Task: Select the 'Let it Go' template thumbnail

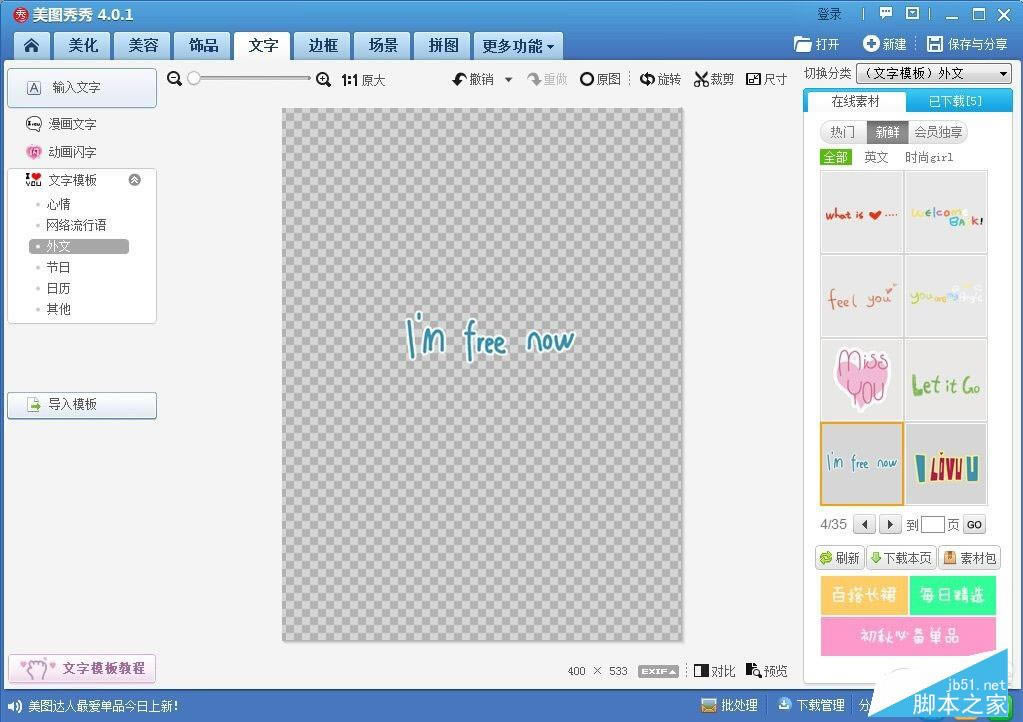Action: tap(946, 380)
